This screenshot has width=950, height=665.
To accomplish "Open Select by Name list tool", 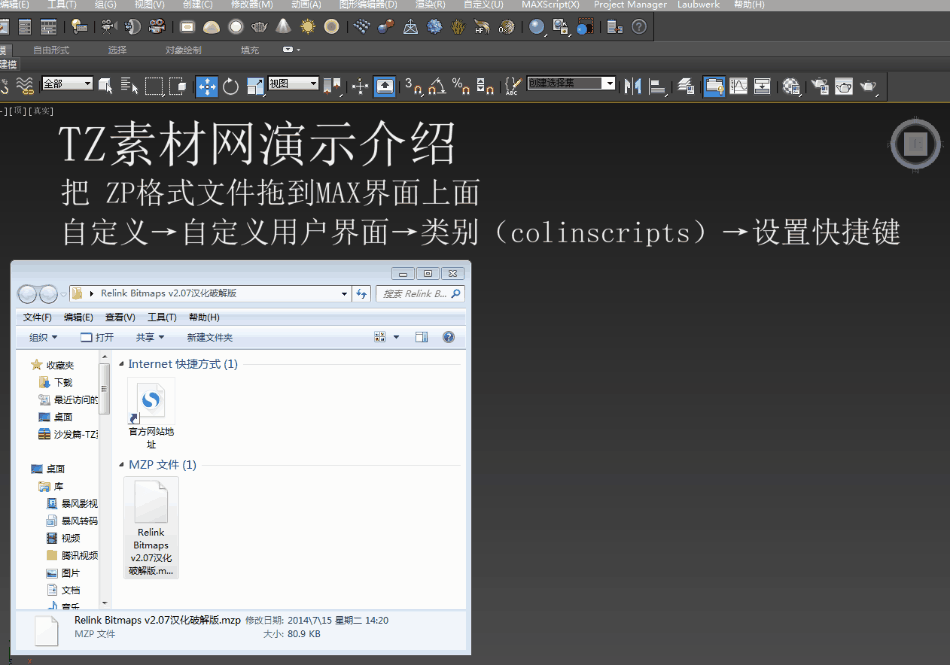I will pos(129,87).
